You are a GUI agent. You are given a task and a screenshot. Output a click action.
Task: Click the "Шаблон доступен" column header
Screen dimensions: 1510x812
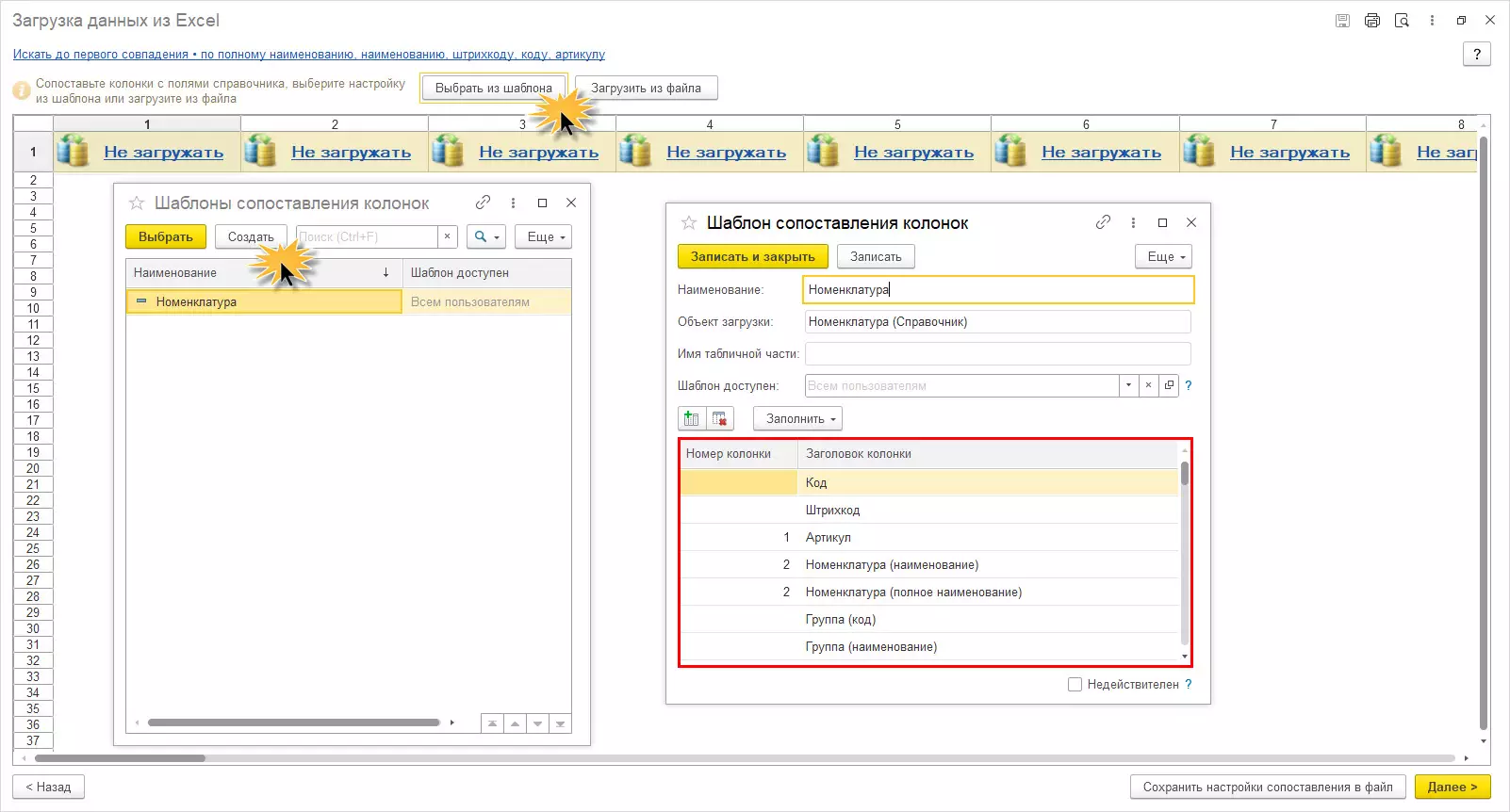[486, 273]
